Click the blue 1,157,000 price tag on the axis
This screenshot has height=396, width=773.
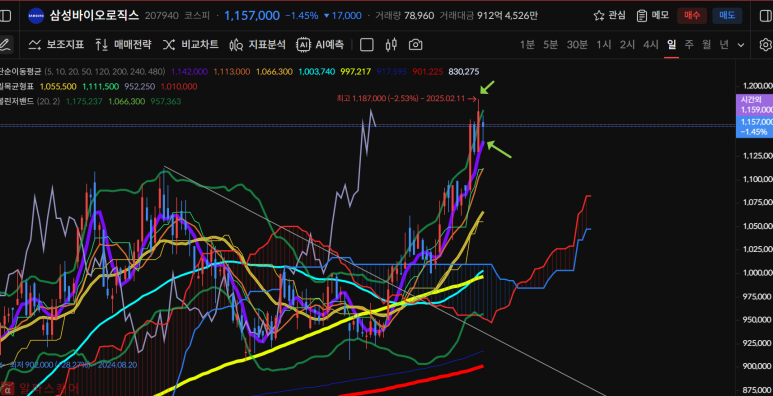tap(754, 127)
